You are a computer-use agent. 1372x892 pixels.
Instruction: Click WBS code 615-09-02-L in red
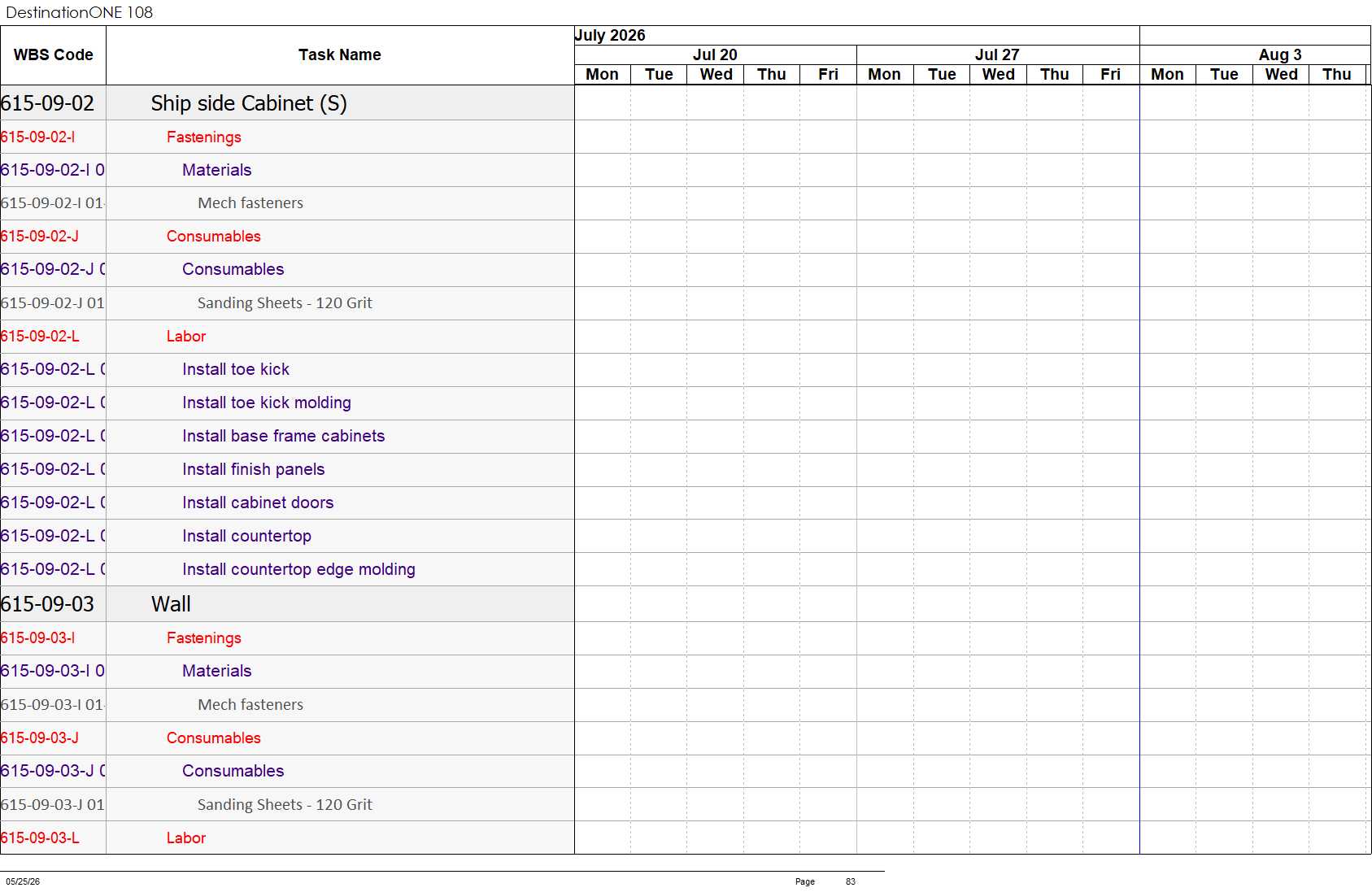[x=39, y=336]
